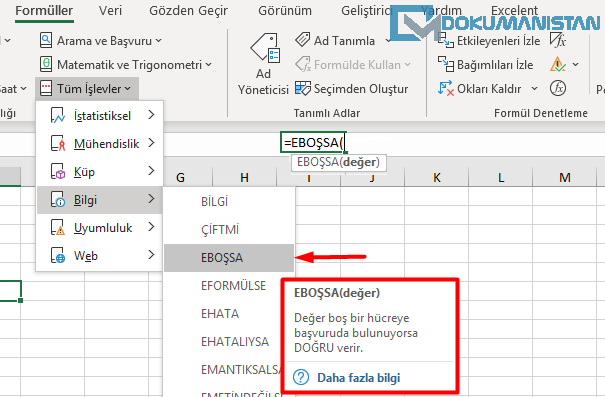Switch to the Görünüm tab
Screen dimensions: 605x397
[x=285, y=10]
